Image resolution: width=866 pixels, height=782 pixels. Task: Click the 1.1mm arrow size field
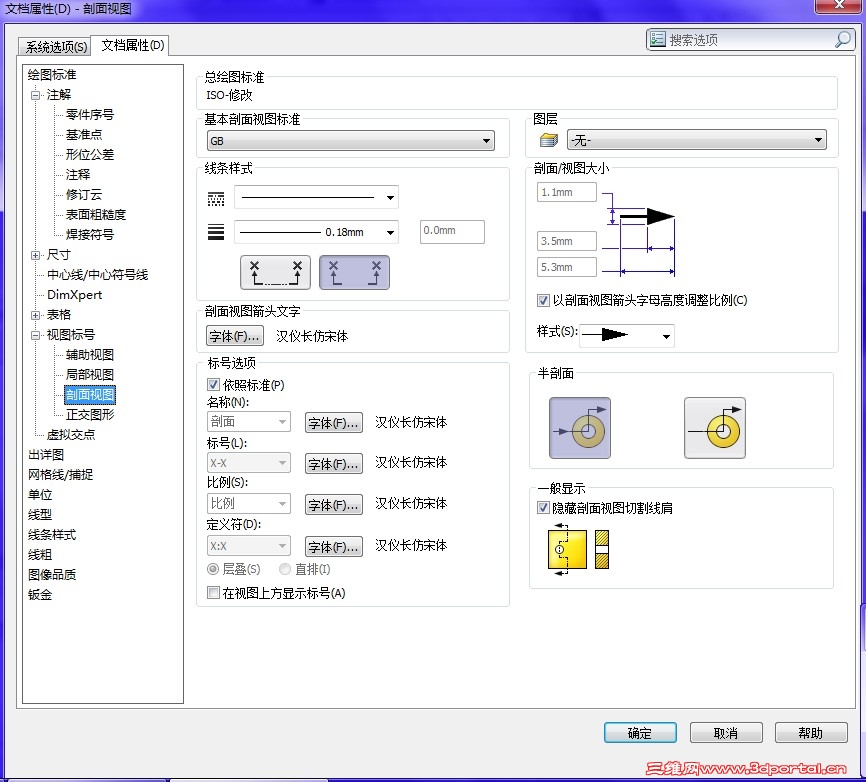pyautogui.click(x=567, y=192)
